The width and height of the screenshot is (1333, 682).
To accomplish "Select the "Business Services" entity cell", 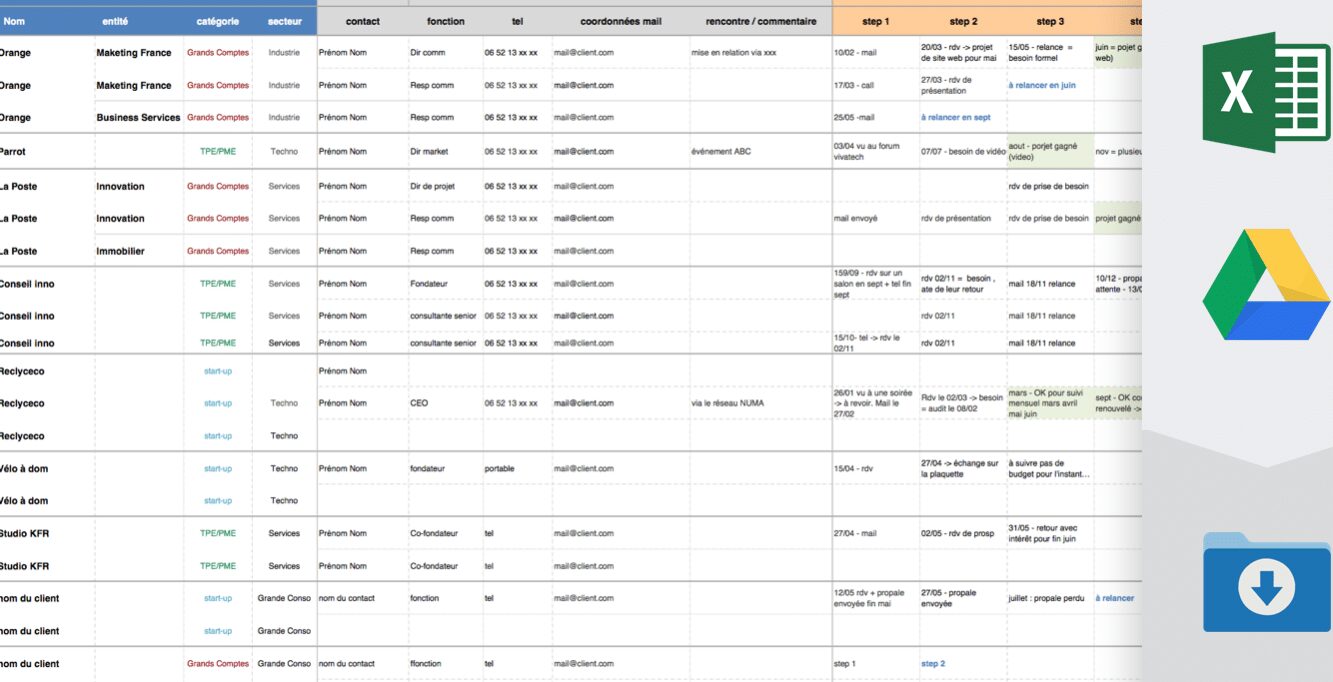I will click(139, 118).
